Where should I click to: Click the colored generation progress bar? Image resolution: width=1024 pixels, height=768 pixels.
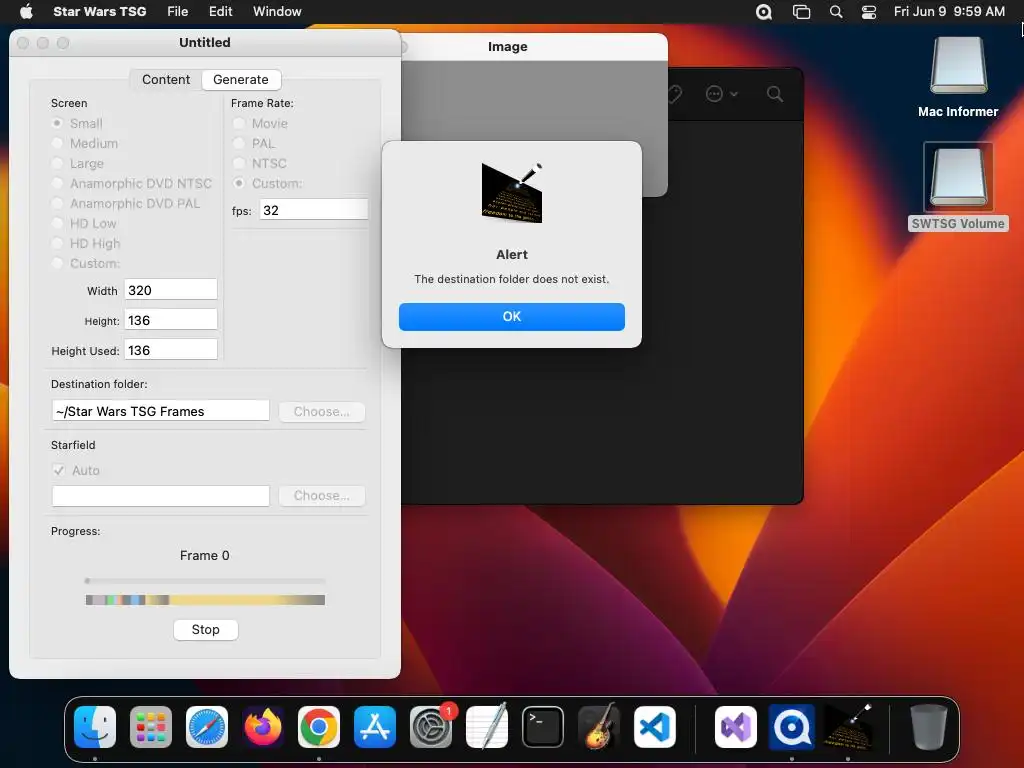[205, 600]
